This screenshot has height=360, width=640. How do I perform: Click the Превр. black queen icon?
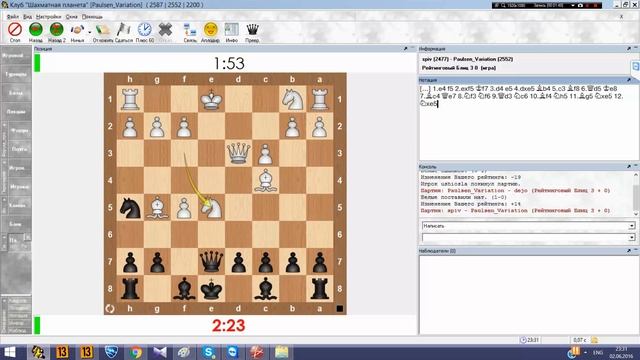252,29
